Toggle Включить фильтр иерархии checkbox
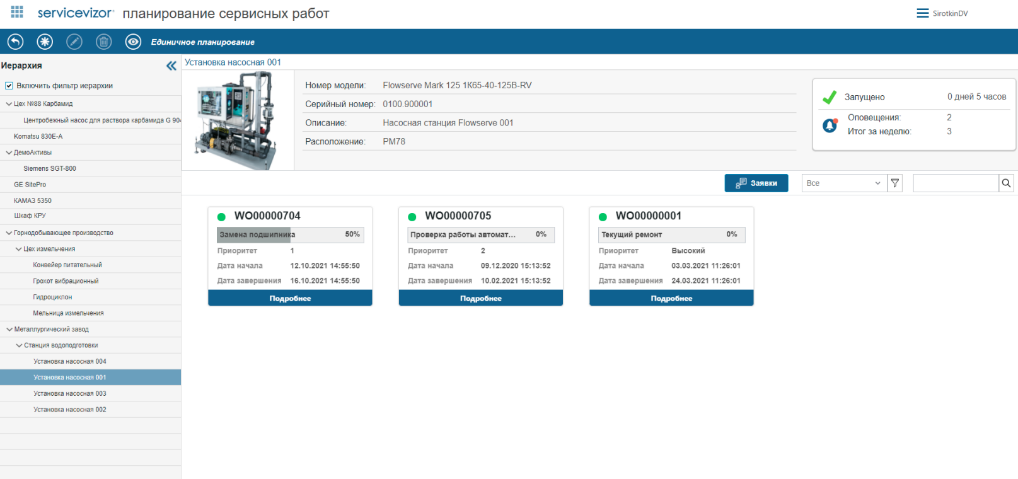 click(x=9, y=86)
